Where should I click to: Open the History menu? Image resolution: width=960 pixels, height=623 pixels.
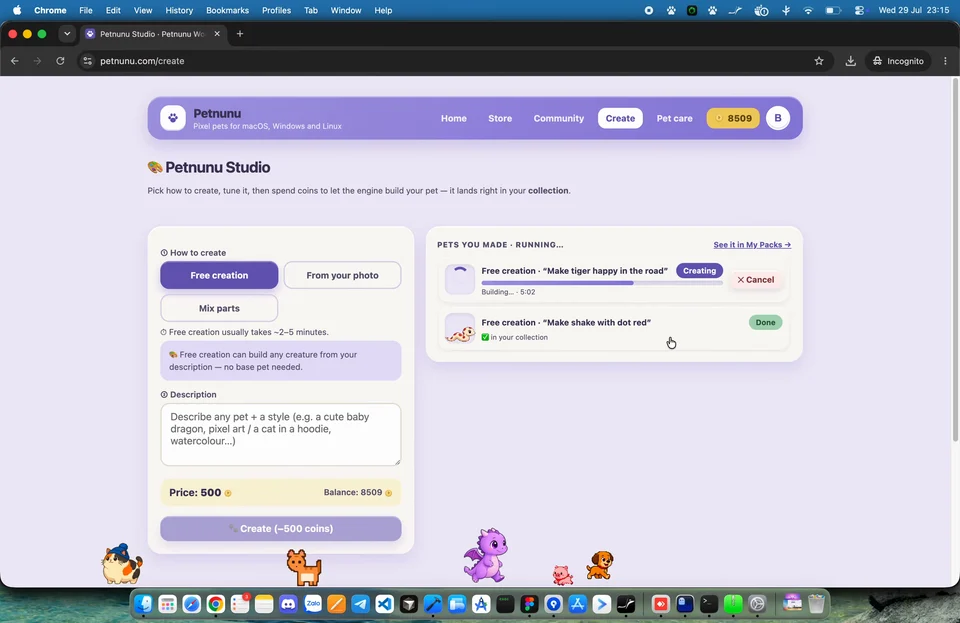pos(179,10)
